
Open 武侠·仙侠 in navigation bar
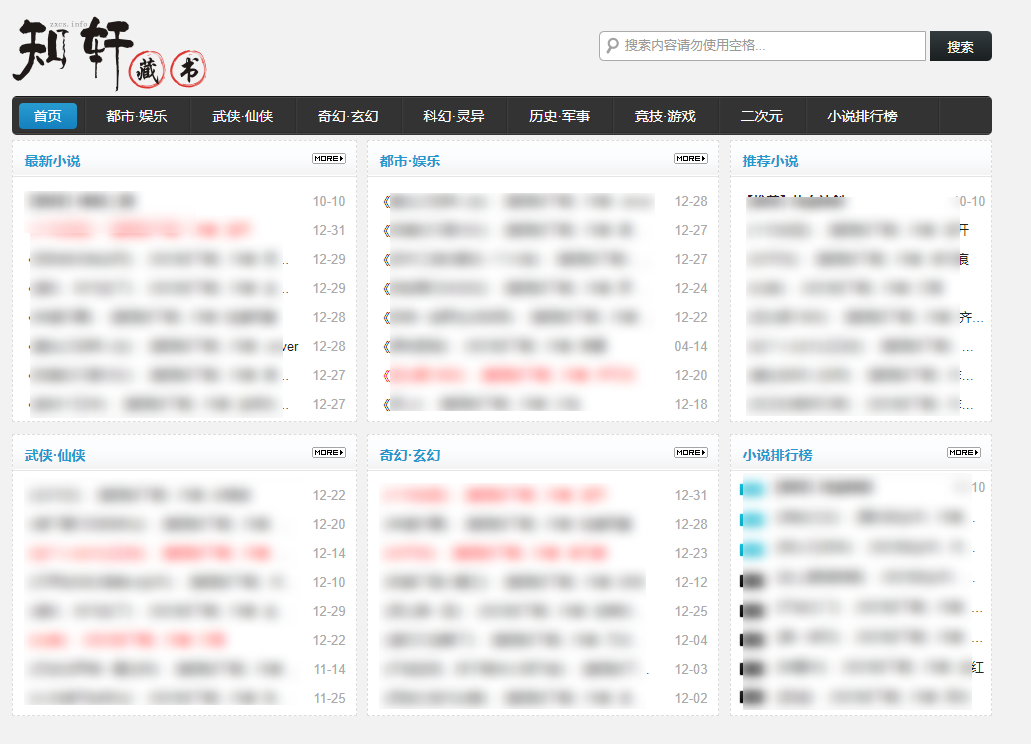(x=242, y=116)
